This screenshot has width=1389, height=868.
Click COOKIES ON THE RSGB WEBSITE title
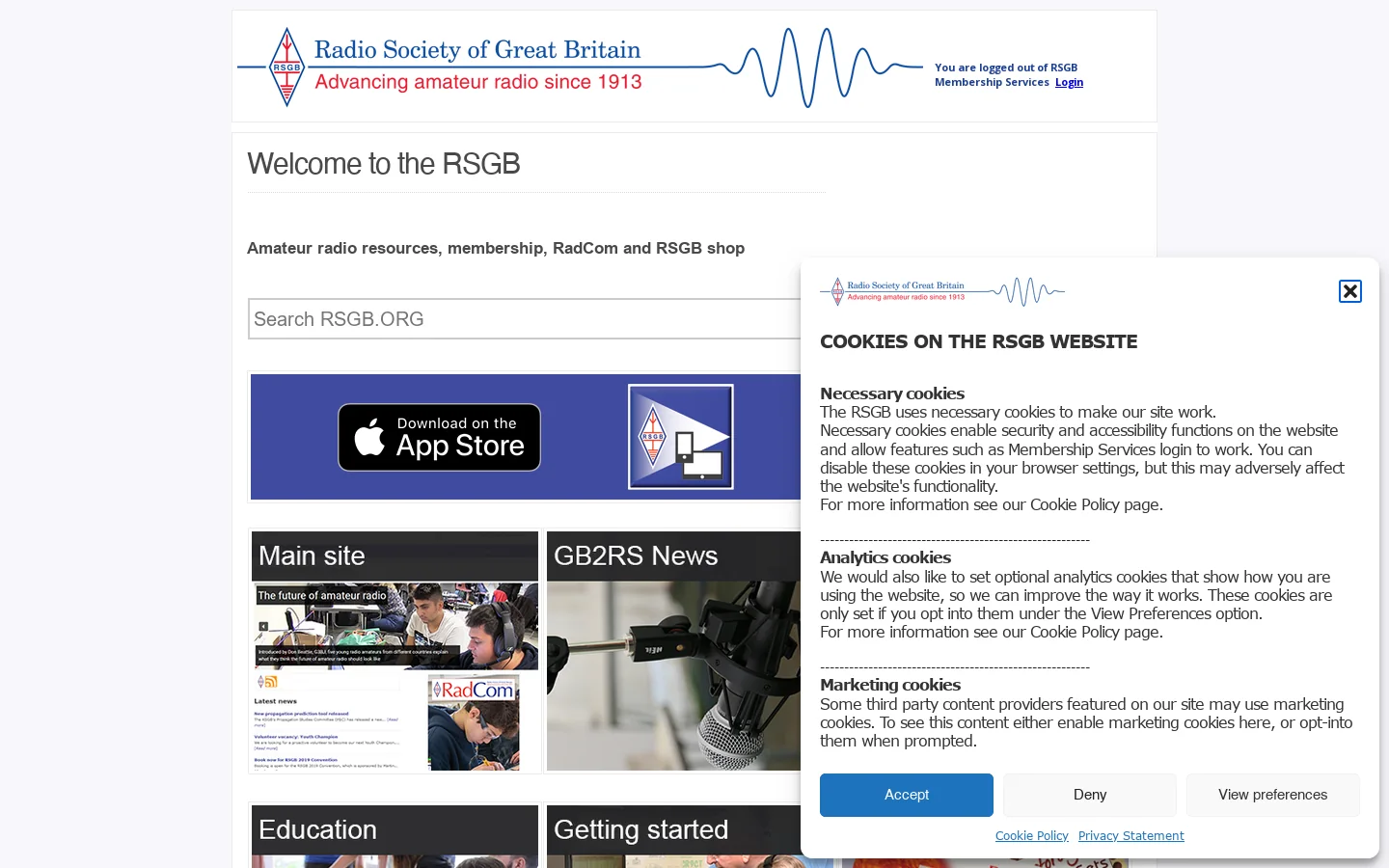click(x=979, y=341)
